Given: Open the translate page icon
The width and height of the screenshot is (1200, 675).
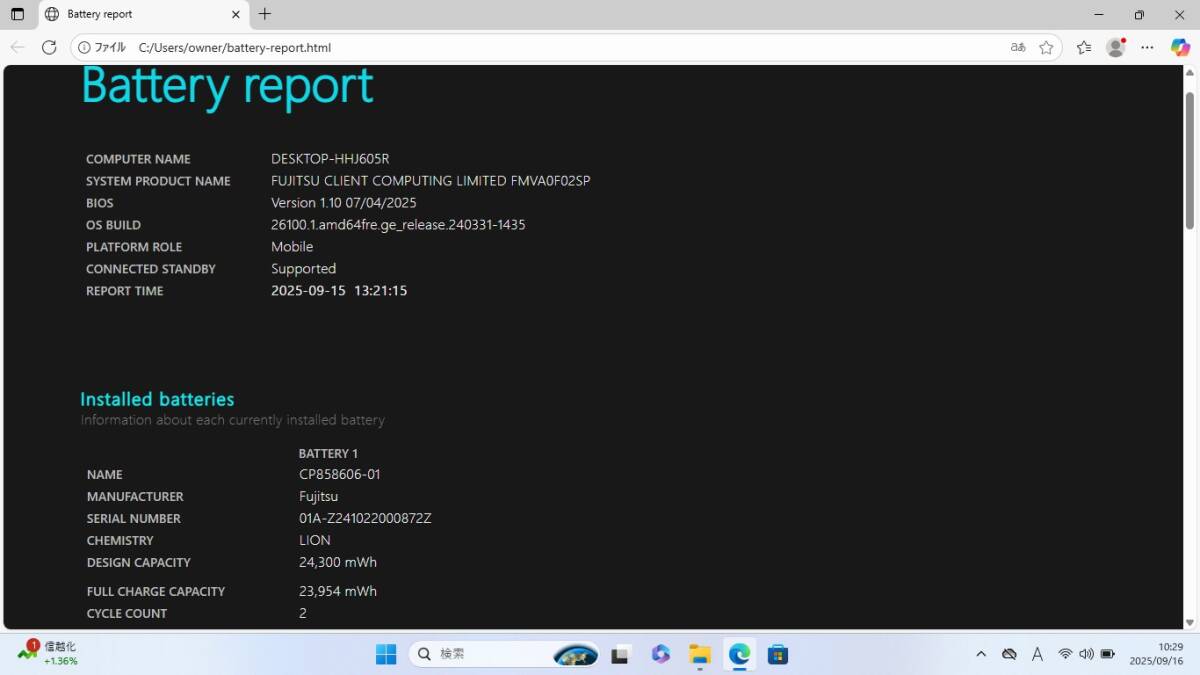Looking at the screenshot, I should (x=1018, y=47).
